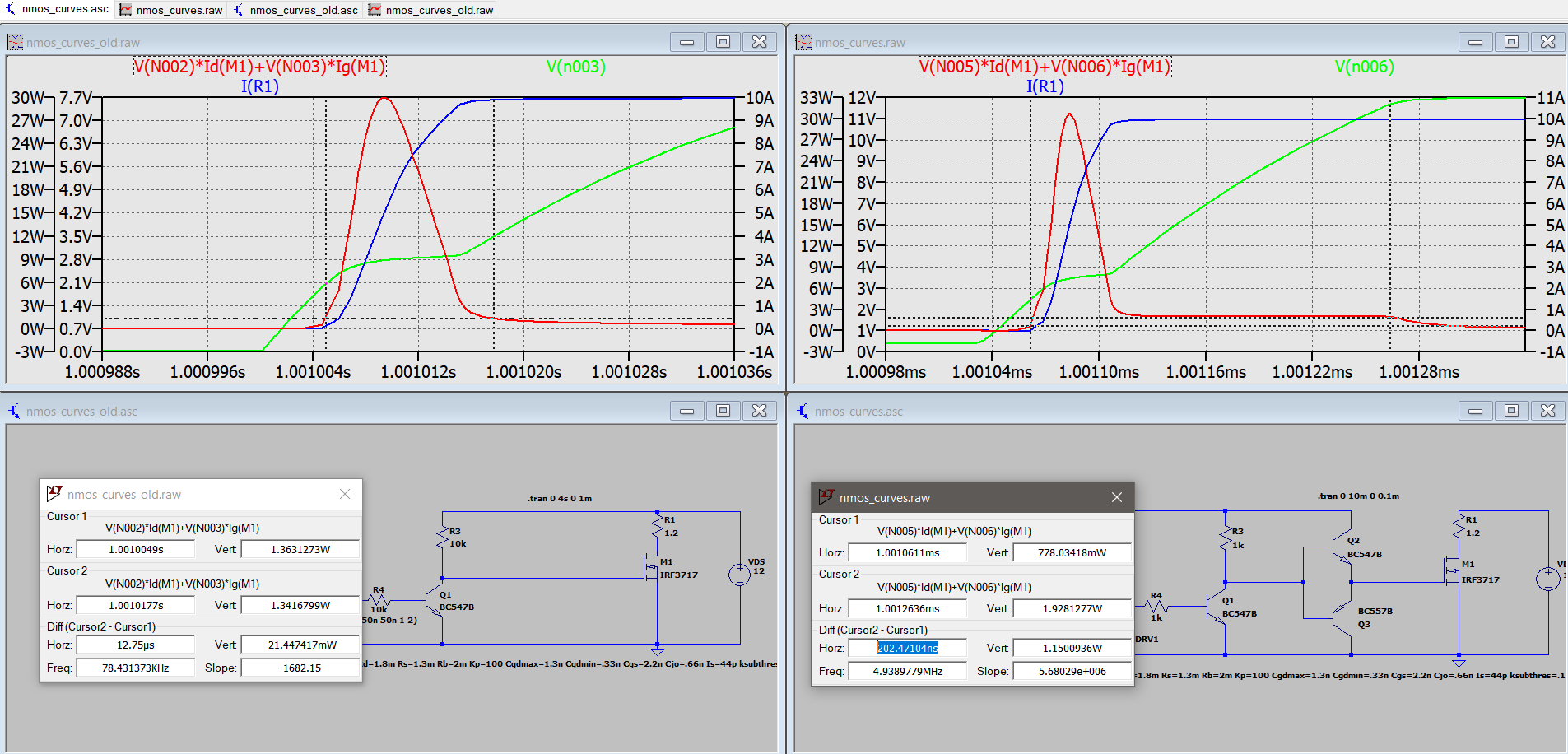Click the waveform icon in nmos_curves.raw plot title bar
This screenshot has width=1568, height=754.
pyautogui.click(x=803, y=42)
